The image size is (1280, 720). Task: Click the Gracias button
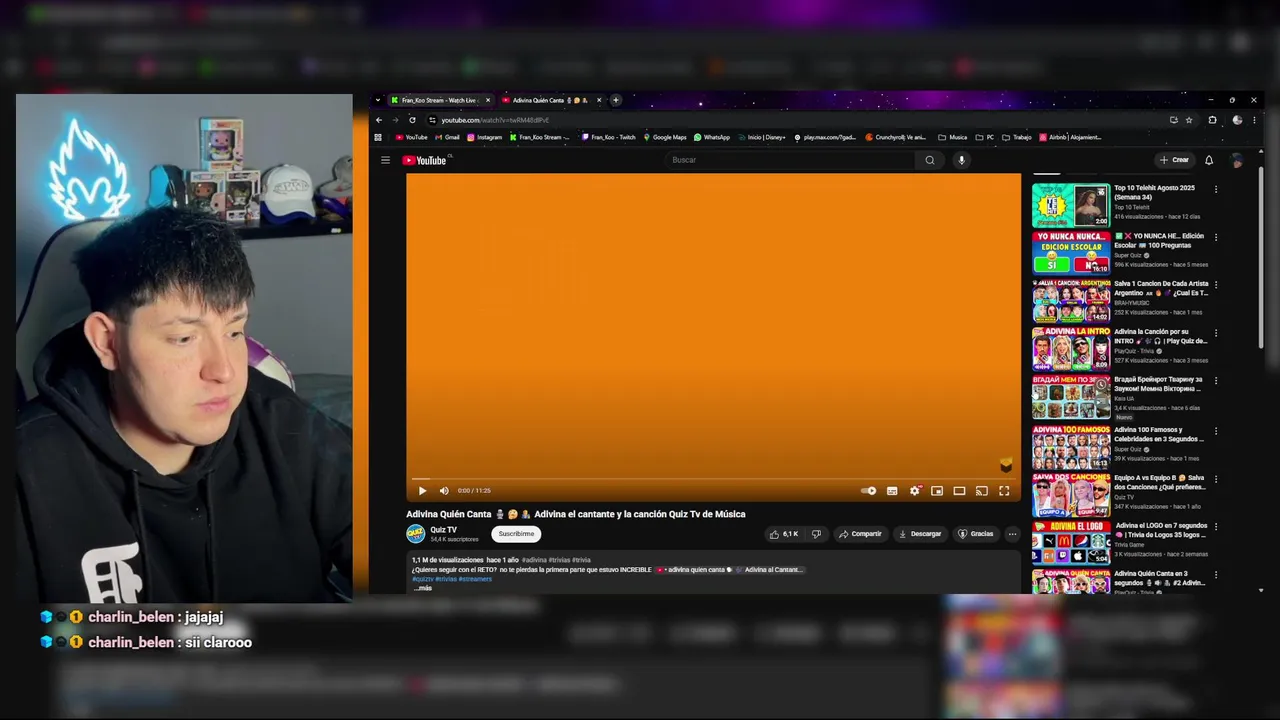(x=976, y=534)
